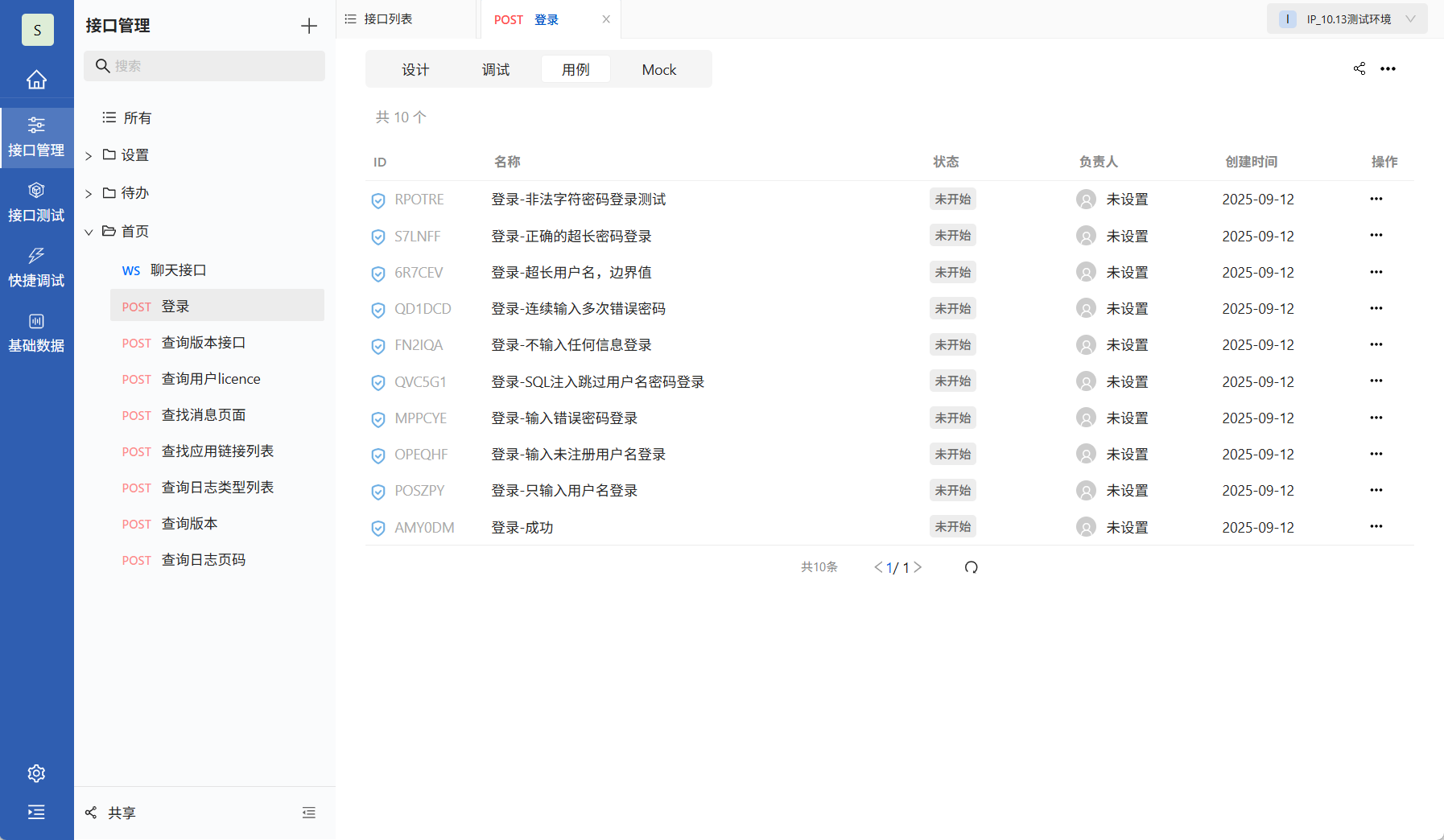Screen dimensions: 1444x840
Task: Click the search input field
Action: point(204,66)
